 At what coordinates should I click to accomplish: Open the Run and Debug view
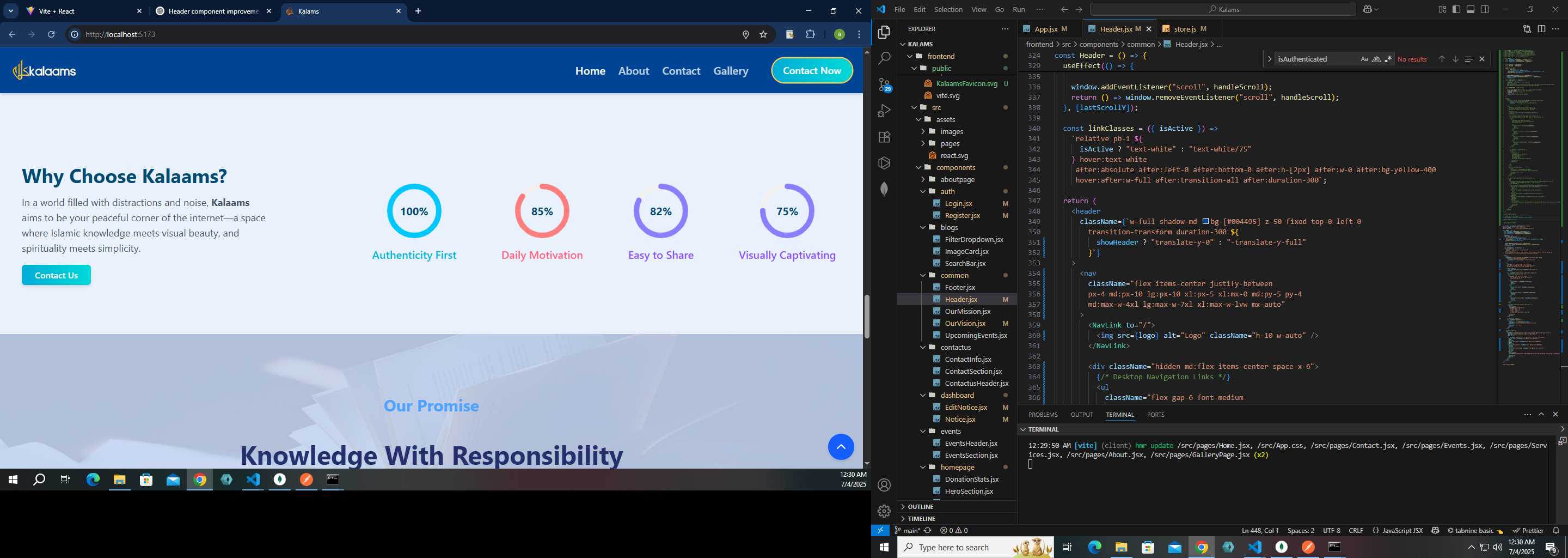click(884, 110)
